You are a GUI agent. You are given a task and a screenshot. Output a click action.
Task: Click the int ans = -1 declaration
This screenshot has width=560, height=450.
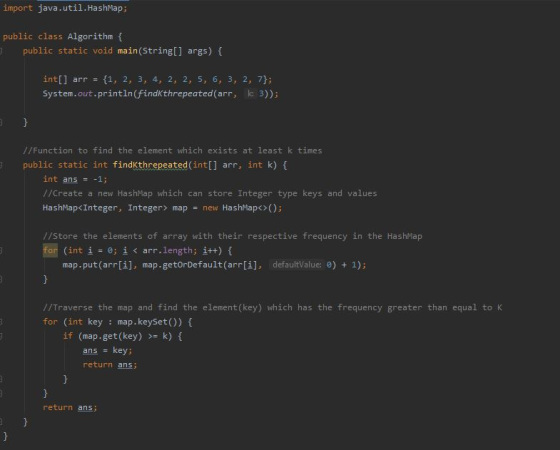[x=75, y=179]
